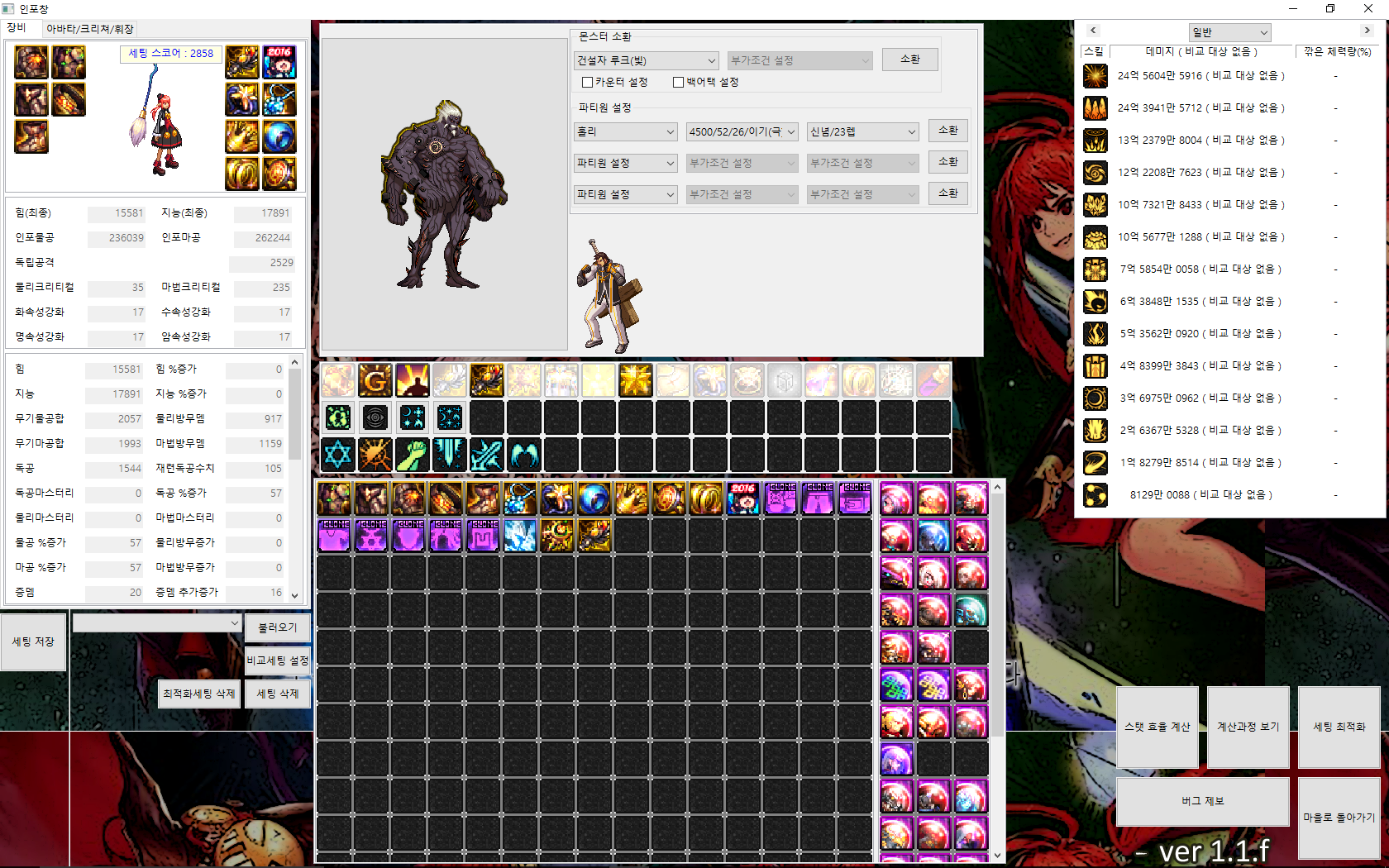Viewport: 1389px width, 868px height.
Task: Click the blue wings icon in third buff row
Action: tap(523, 455)
